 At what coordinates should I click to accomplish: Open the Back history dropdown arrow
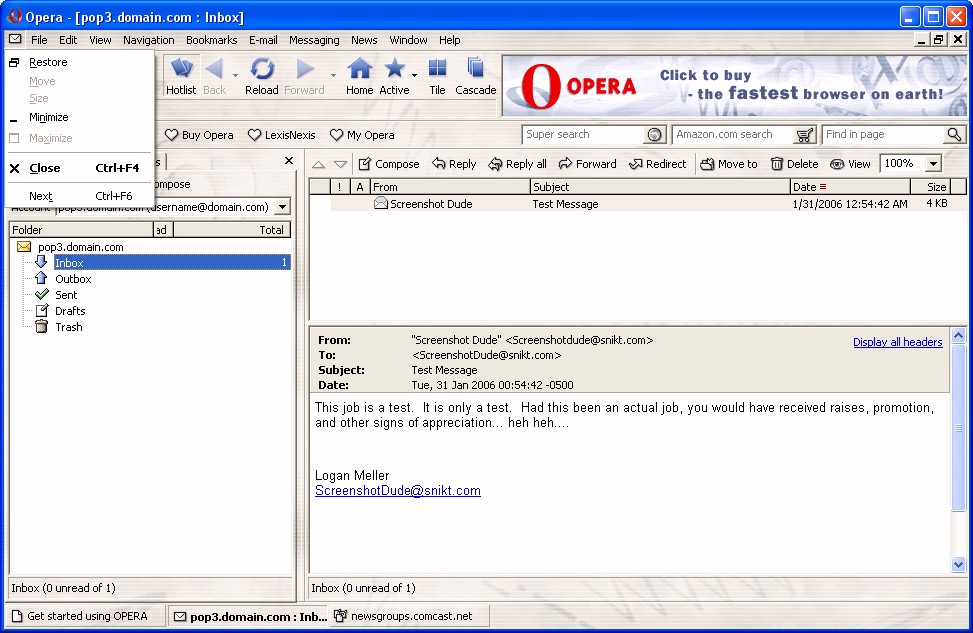click(235, 75)
